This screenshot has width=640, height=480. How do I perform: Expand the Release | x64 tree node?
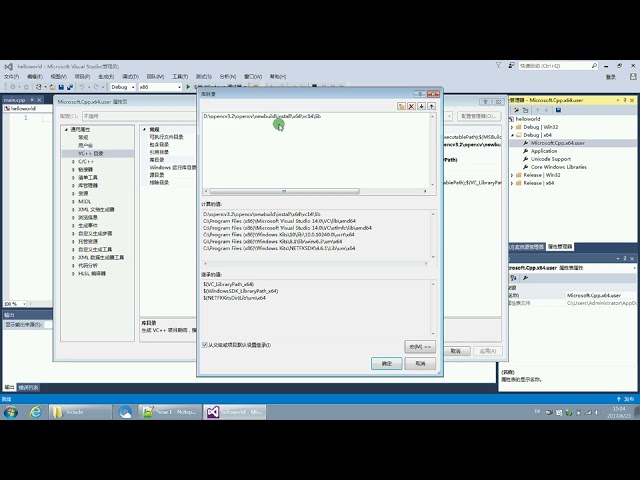[x=512, y=183]
